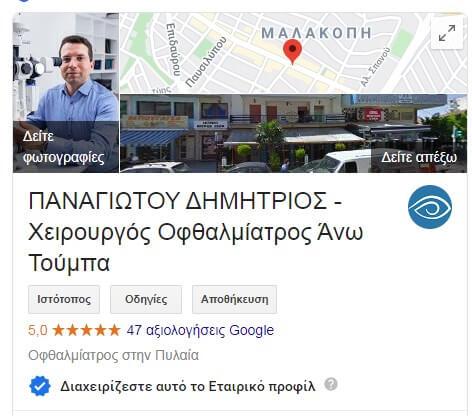The image size is (472, 416).
Task: Expand the map to full view
Action: pos(447,33)
